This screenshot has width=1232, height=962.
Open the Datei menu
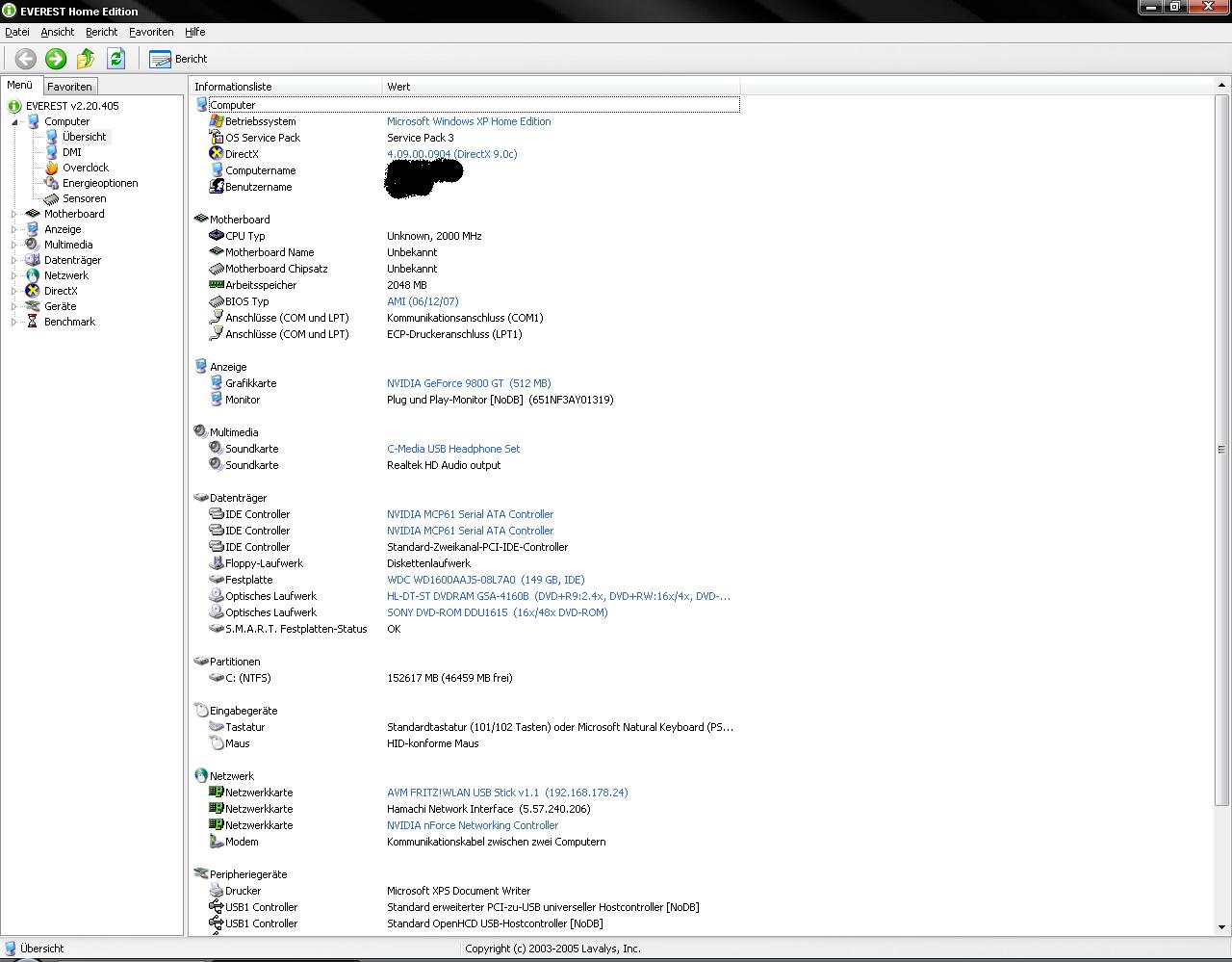(x=17, y=32)
